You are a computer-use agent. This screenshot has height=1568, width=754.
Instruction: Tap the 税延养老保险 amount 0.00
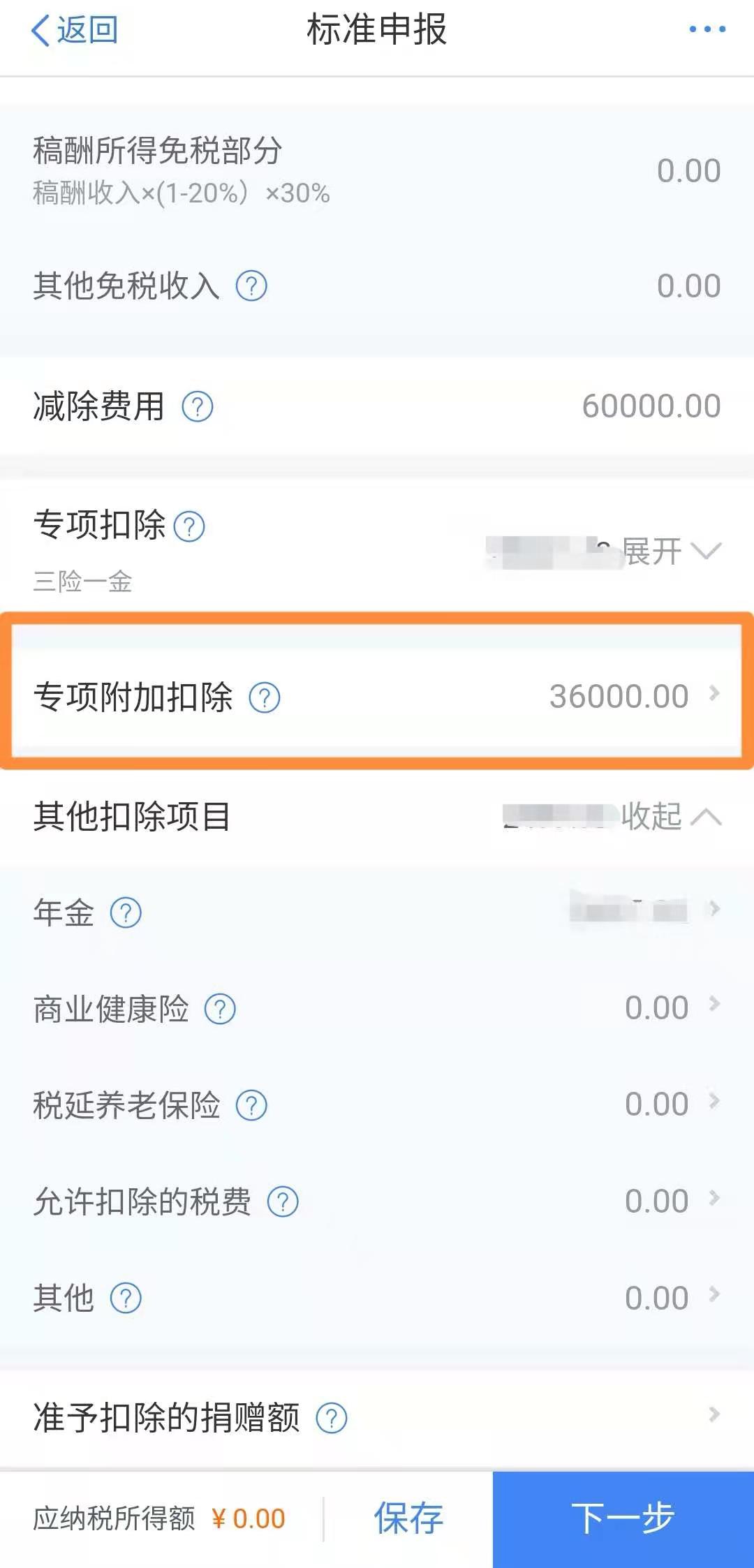pyautogui.click(x=656, y=1104)
